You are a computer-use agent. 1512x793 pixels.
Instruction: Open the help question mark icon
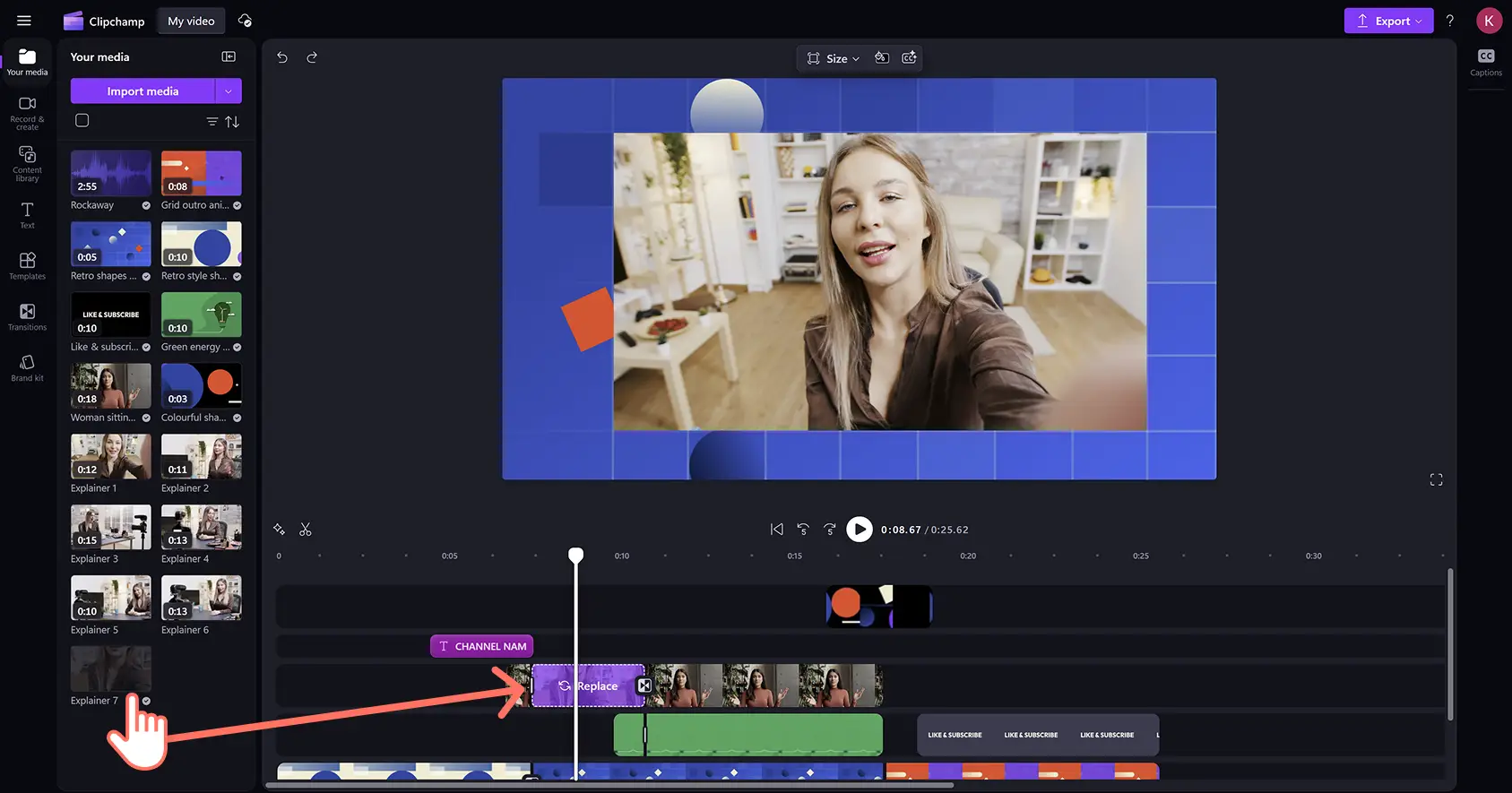1450,21
